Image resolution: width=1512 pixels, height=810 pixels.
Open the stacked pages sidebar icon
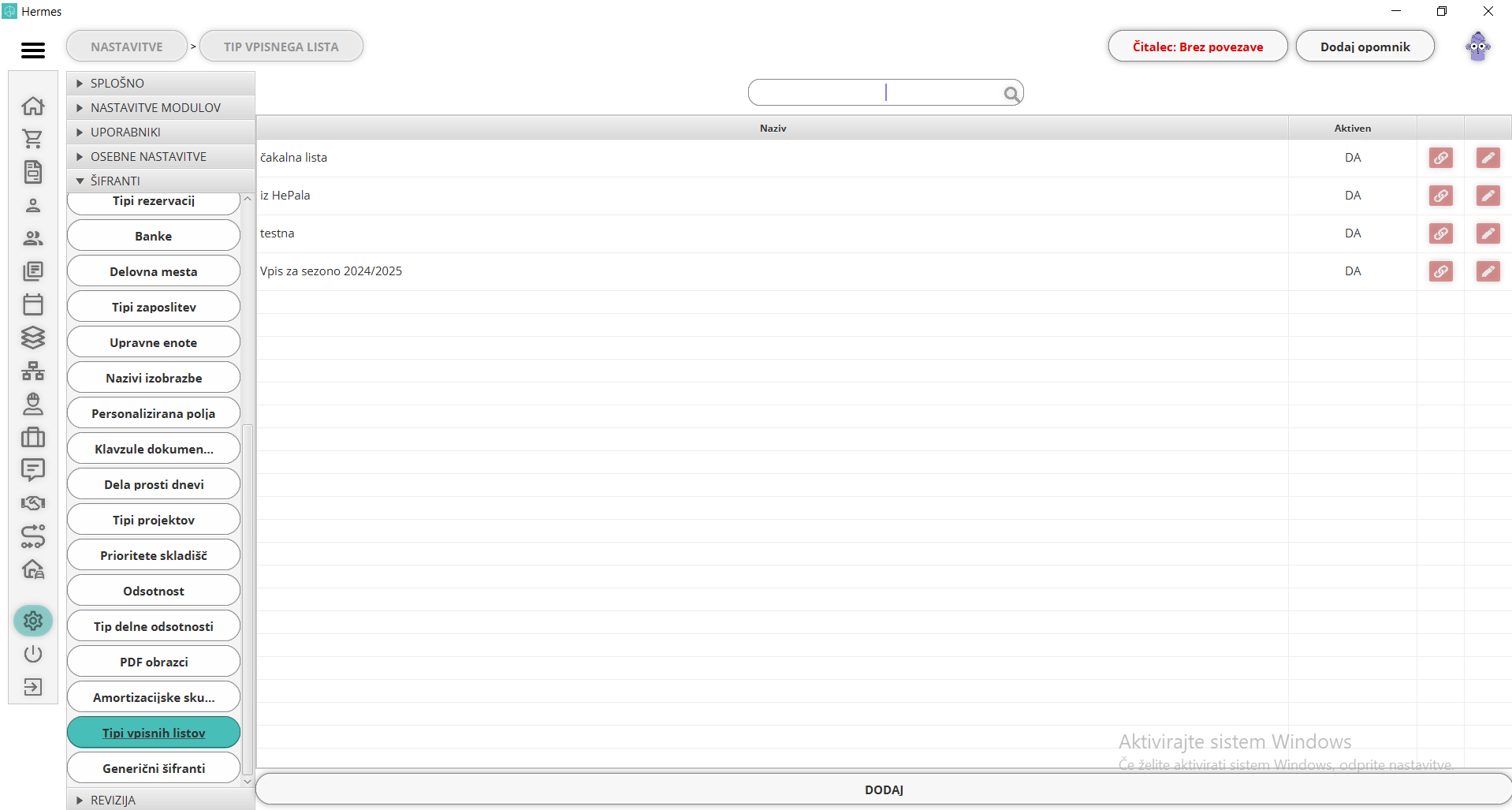pos(33,271)
